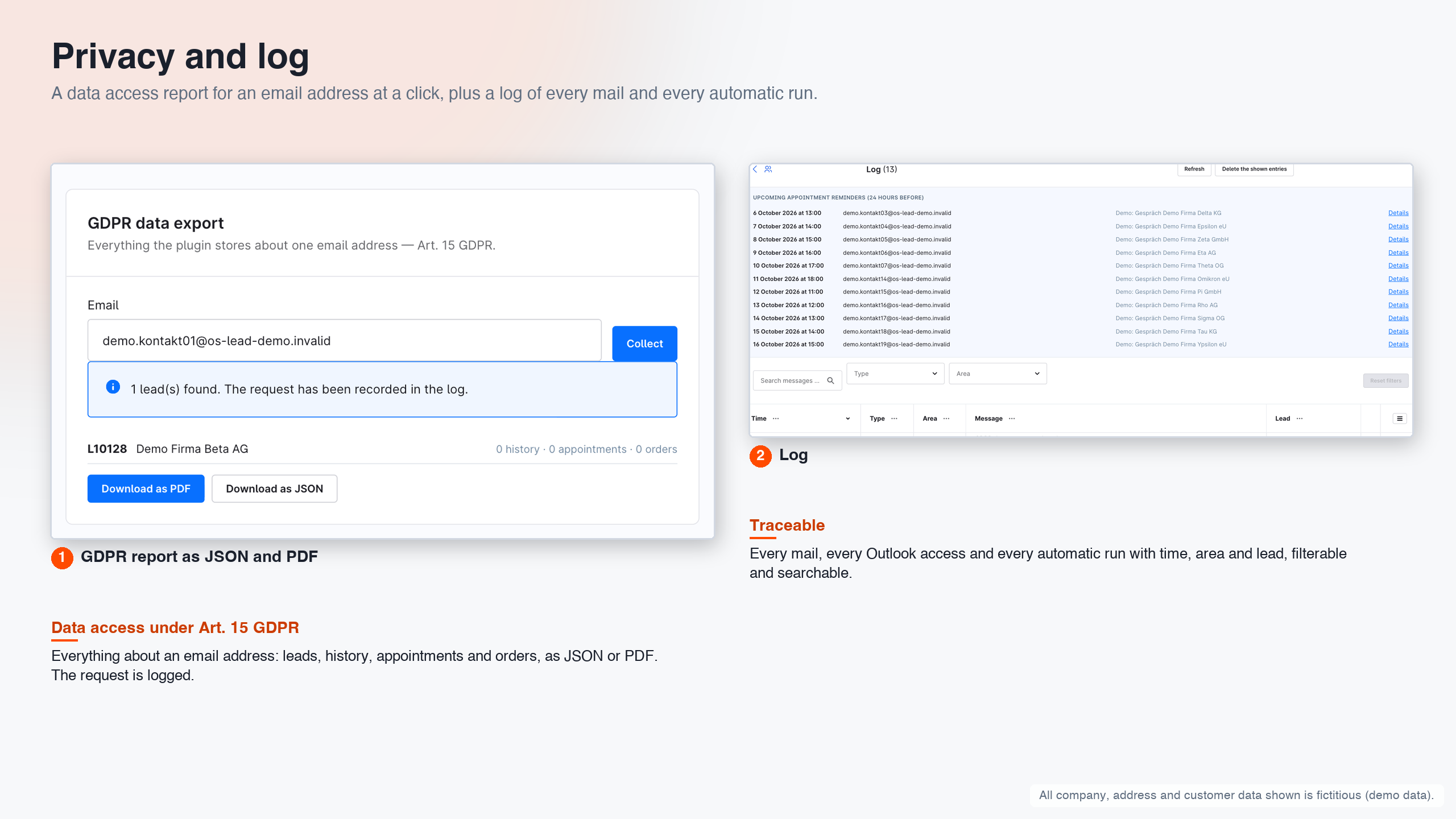Click the magnifier icon in Search messages
The image size is (1456, 819).
[830, 380]
